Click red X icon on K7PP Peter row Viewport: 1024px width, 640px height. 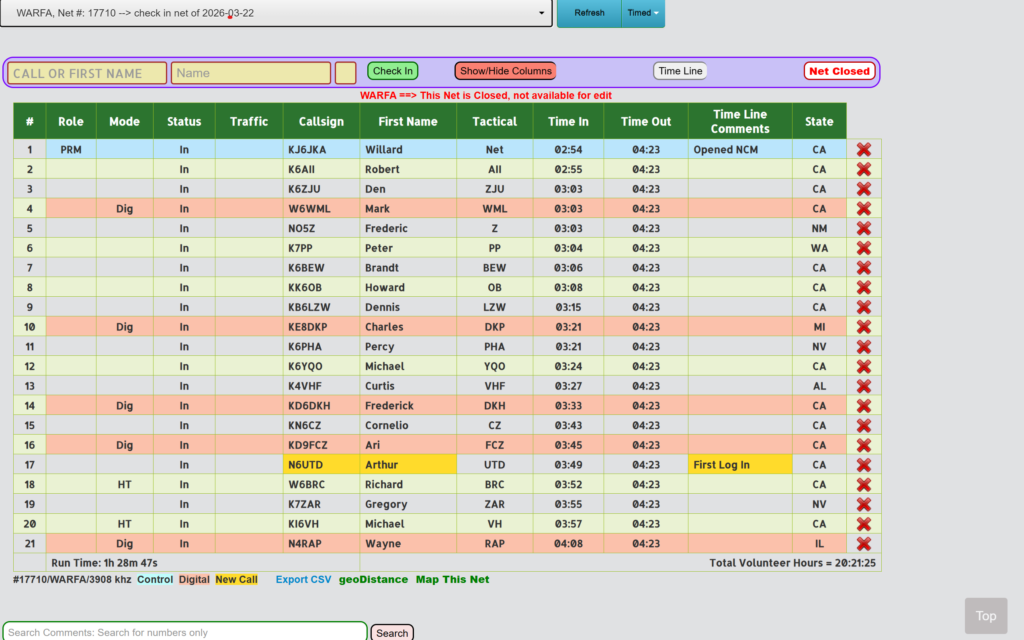(x=864, y=248)
